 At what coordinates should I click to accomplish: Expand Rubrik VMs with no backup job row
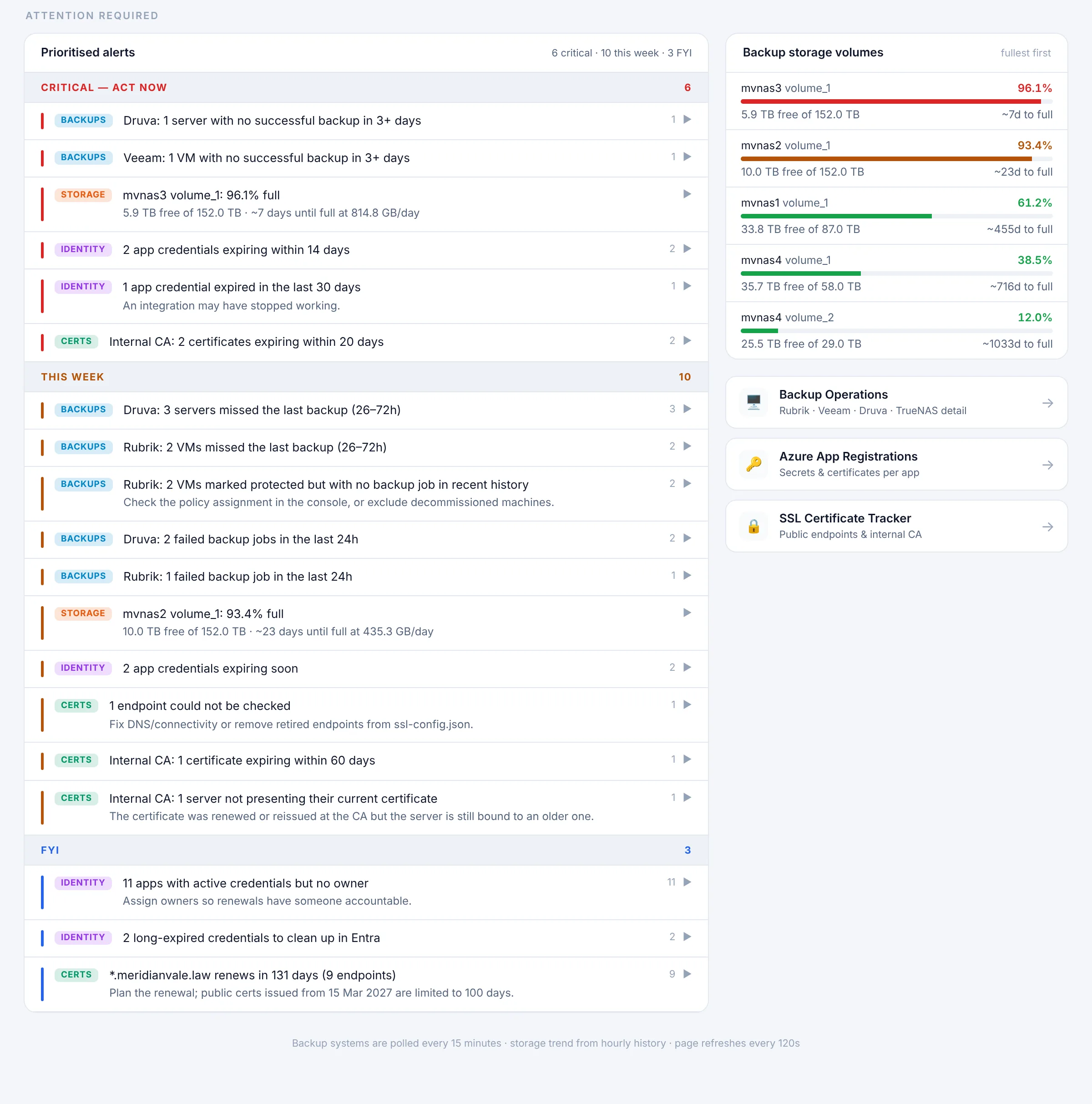coord(687,483)
